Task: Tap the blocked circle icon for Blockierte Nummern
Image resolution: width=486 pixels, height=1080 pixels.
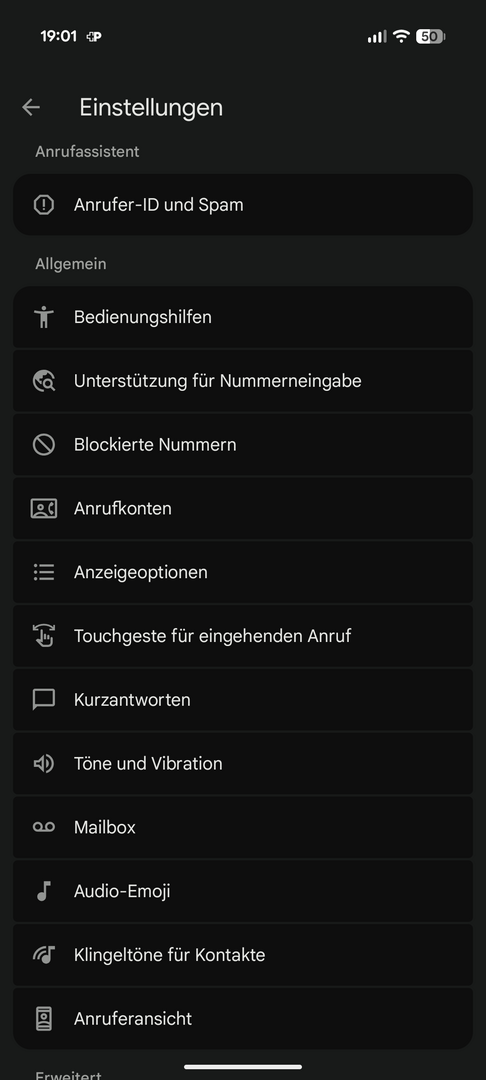Action: coord(44,444)
